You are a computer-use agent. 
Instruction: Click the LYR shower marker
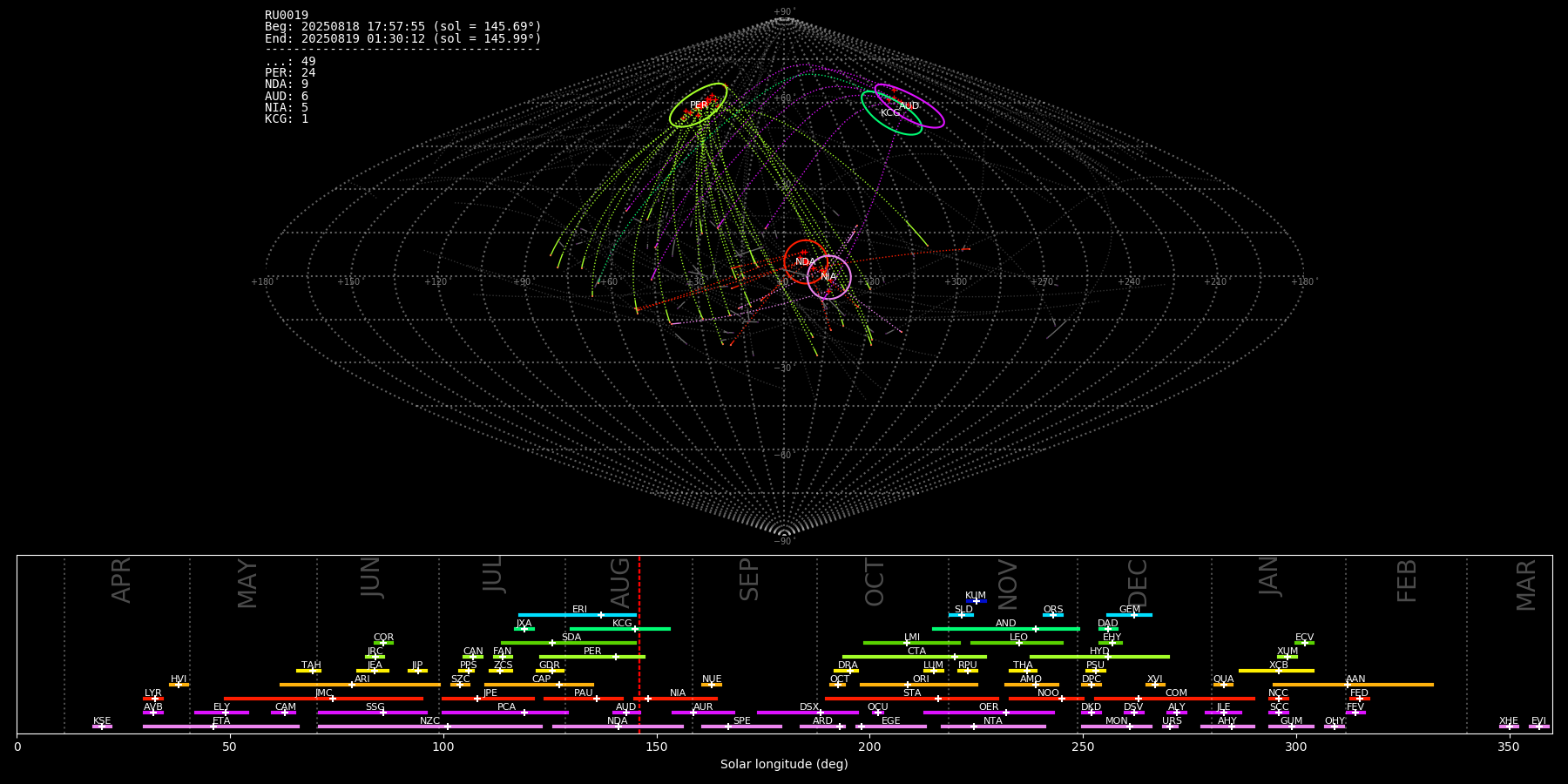click(153, 699)
